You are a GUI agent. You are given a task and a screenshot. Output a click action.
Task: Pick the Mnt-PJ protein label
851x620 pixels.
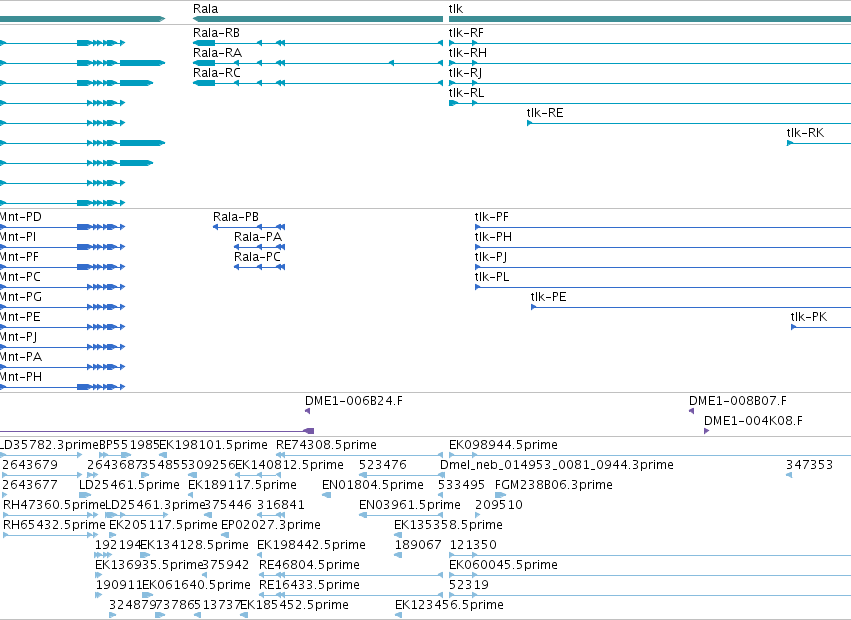18,337
